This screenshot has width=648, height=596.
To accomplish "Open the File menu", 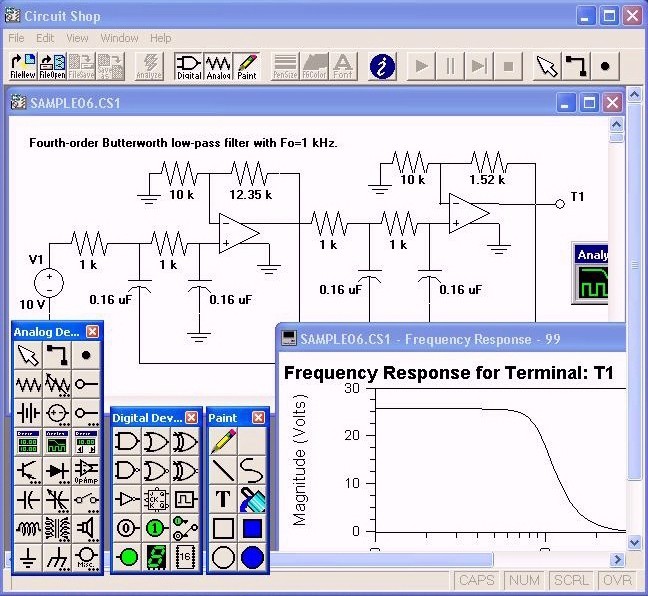I will coord(16,38).
